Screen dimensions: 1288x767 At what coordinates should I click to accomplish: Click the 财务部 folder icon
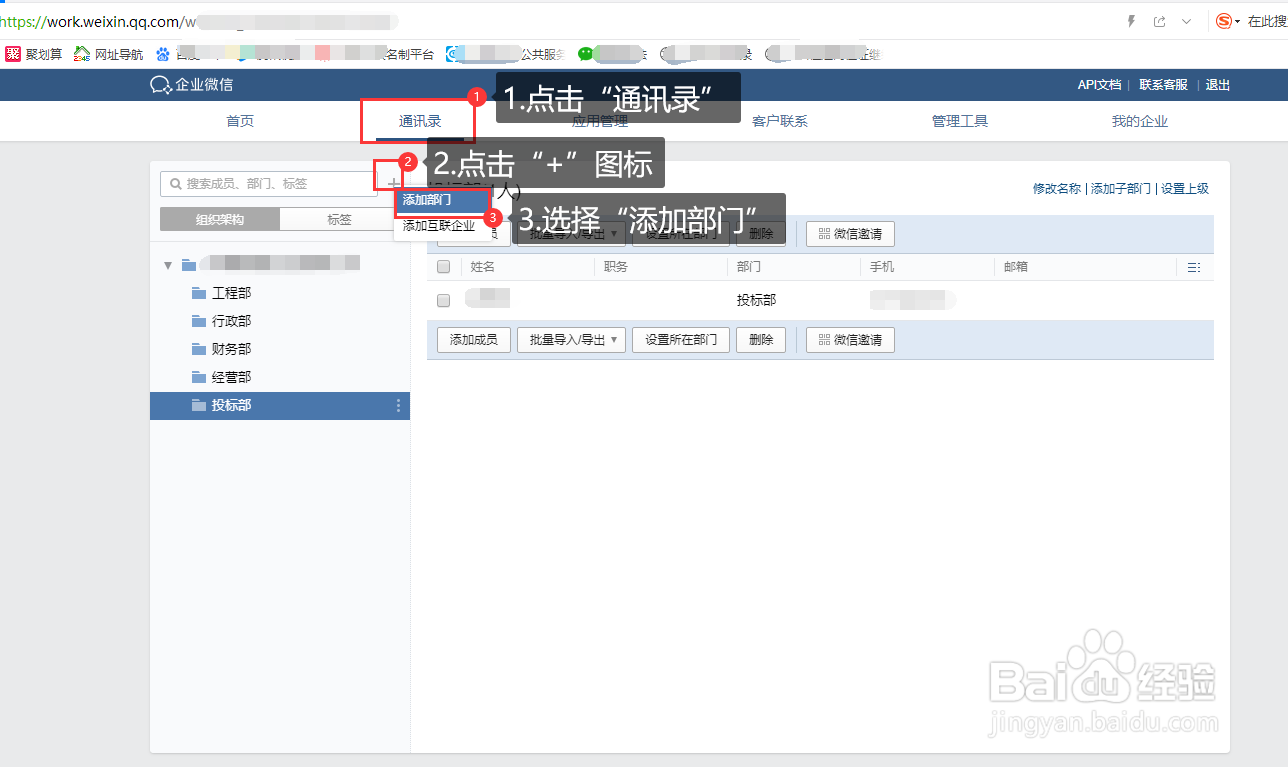point(198,349)
